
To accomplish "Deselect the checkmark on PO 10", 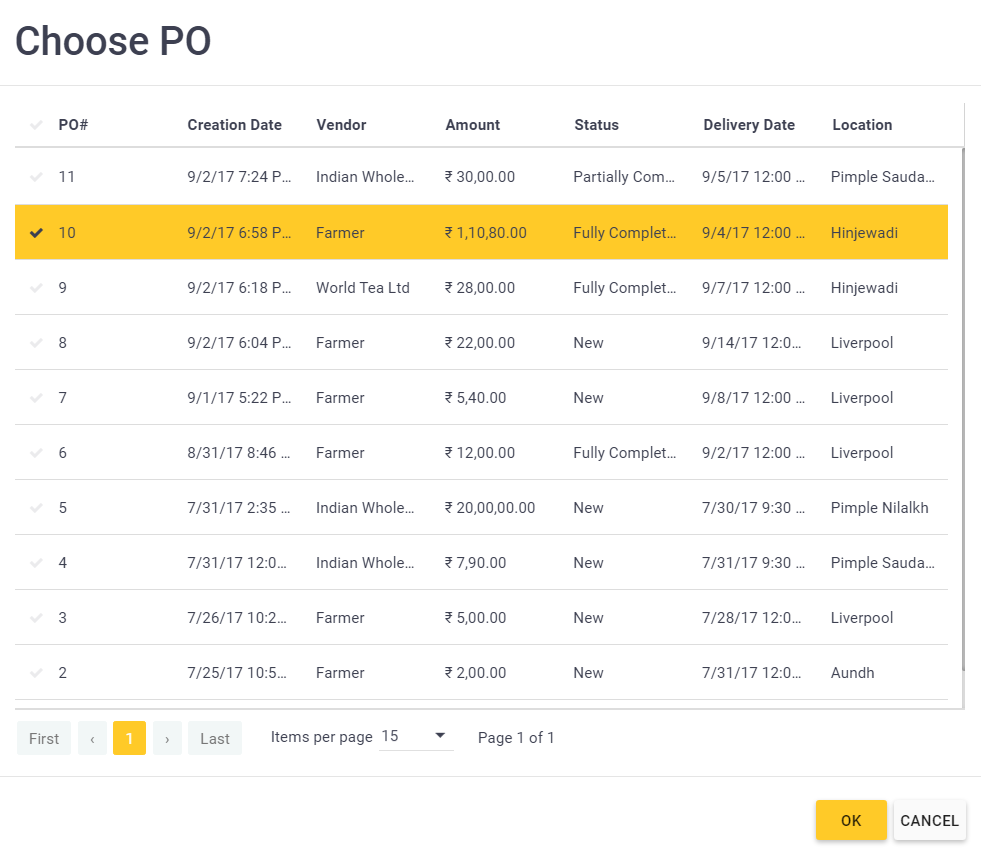I will 37,233.
